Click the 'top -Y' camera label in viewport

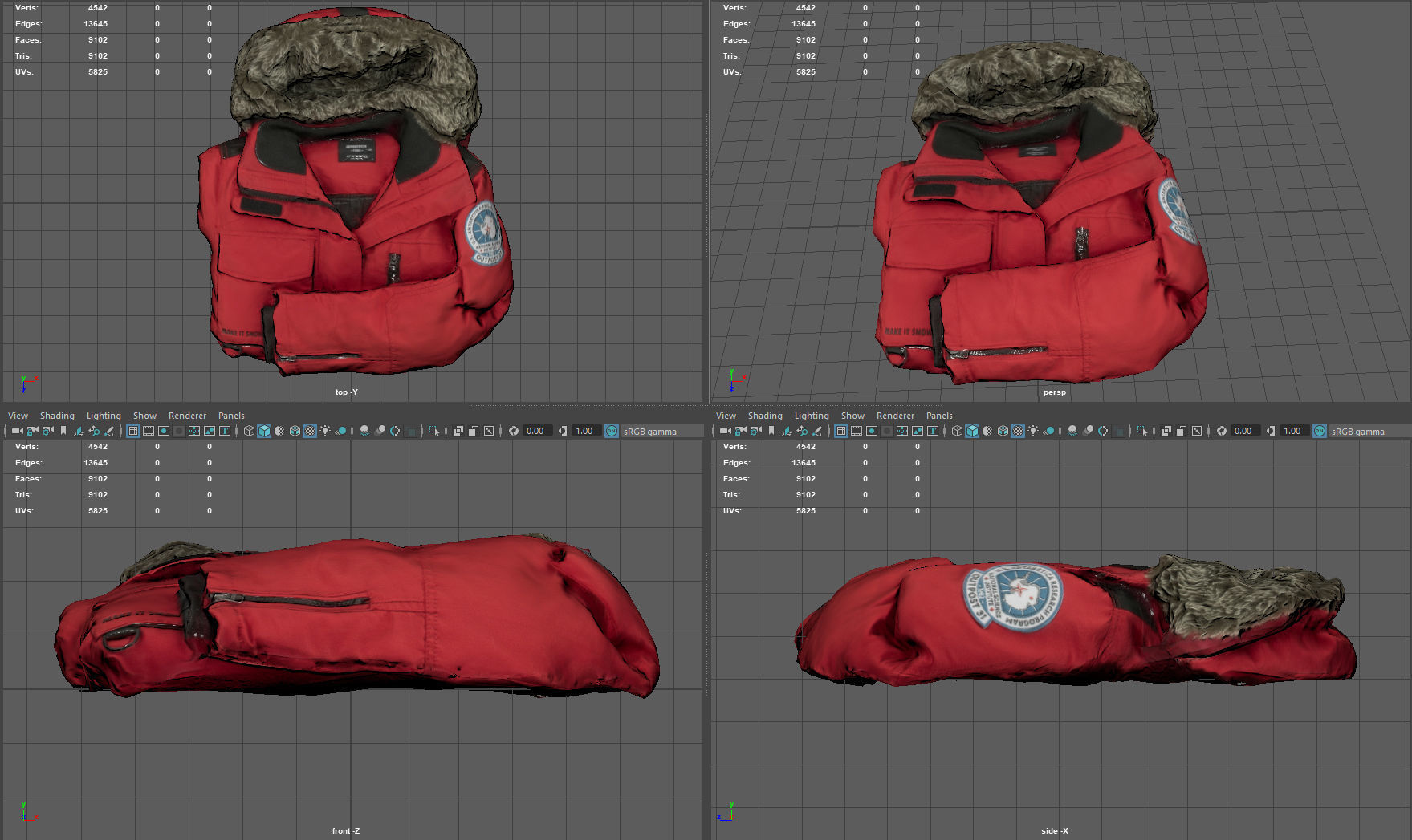(346, 392)
